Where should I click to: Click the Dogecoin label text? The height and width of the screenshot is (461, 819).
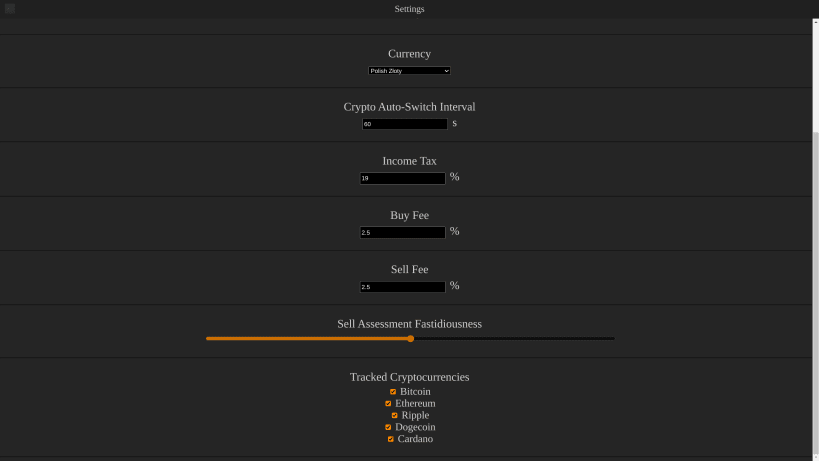point(415,427)
